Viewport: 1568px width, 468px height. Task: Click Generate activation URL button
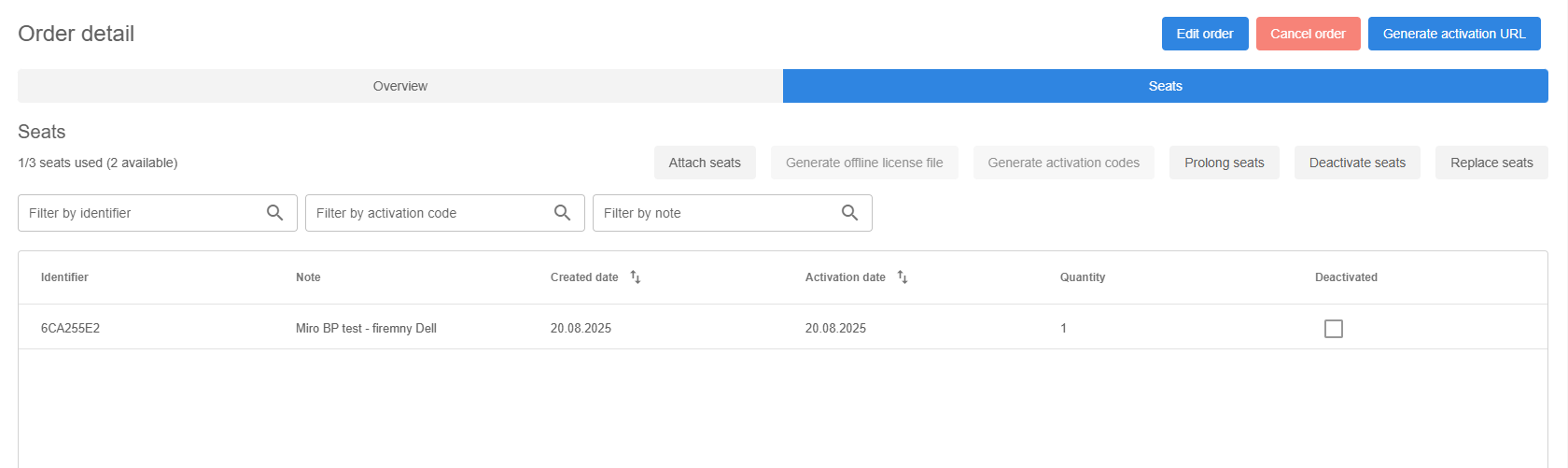point(1453,34)
